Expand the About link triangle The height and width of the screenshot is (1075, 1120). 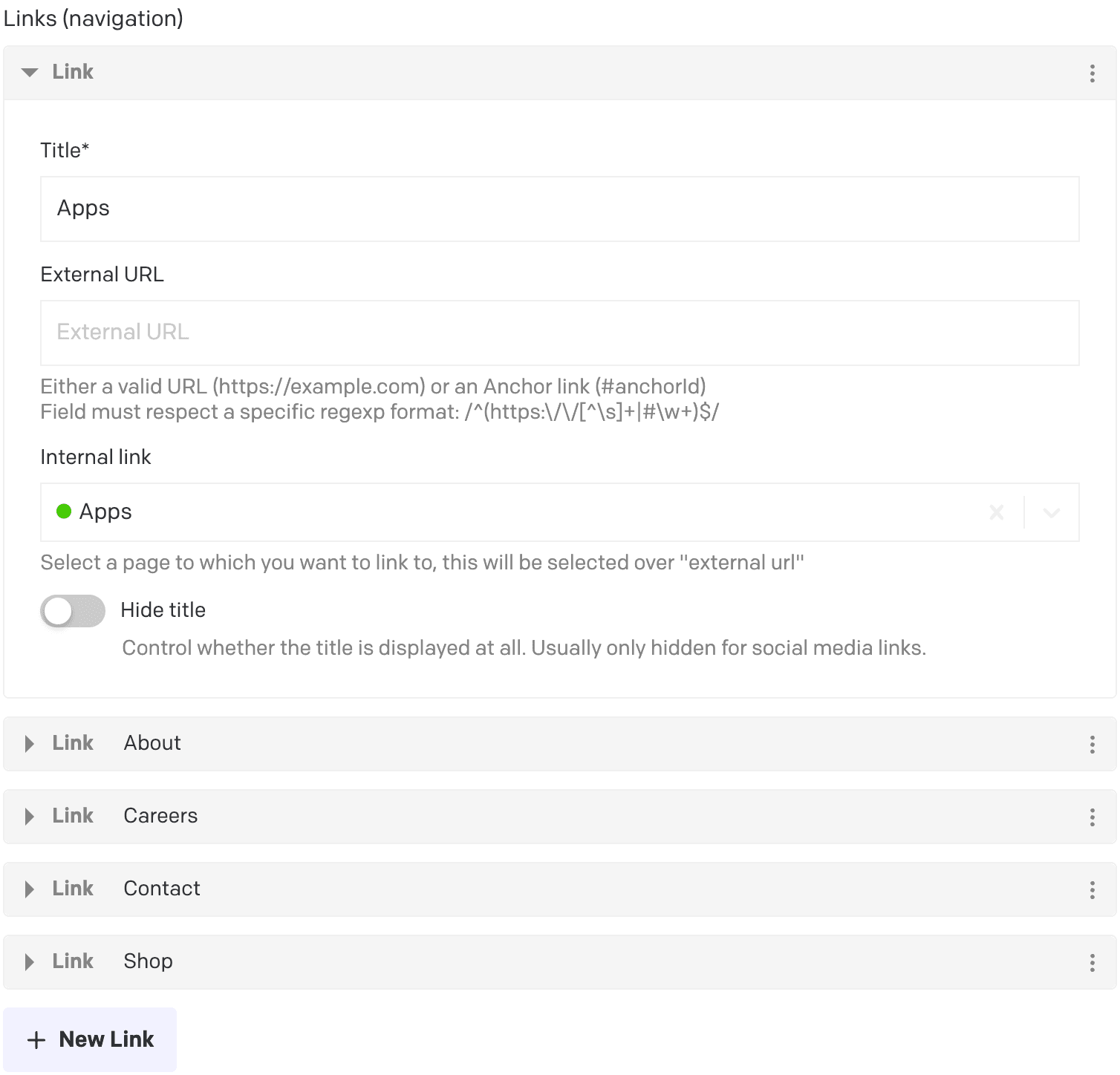[30, 744]
